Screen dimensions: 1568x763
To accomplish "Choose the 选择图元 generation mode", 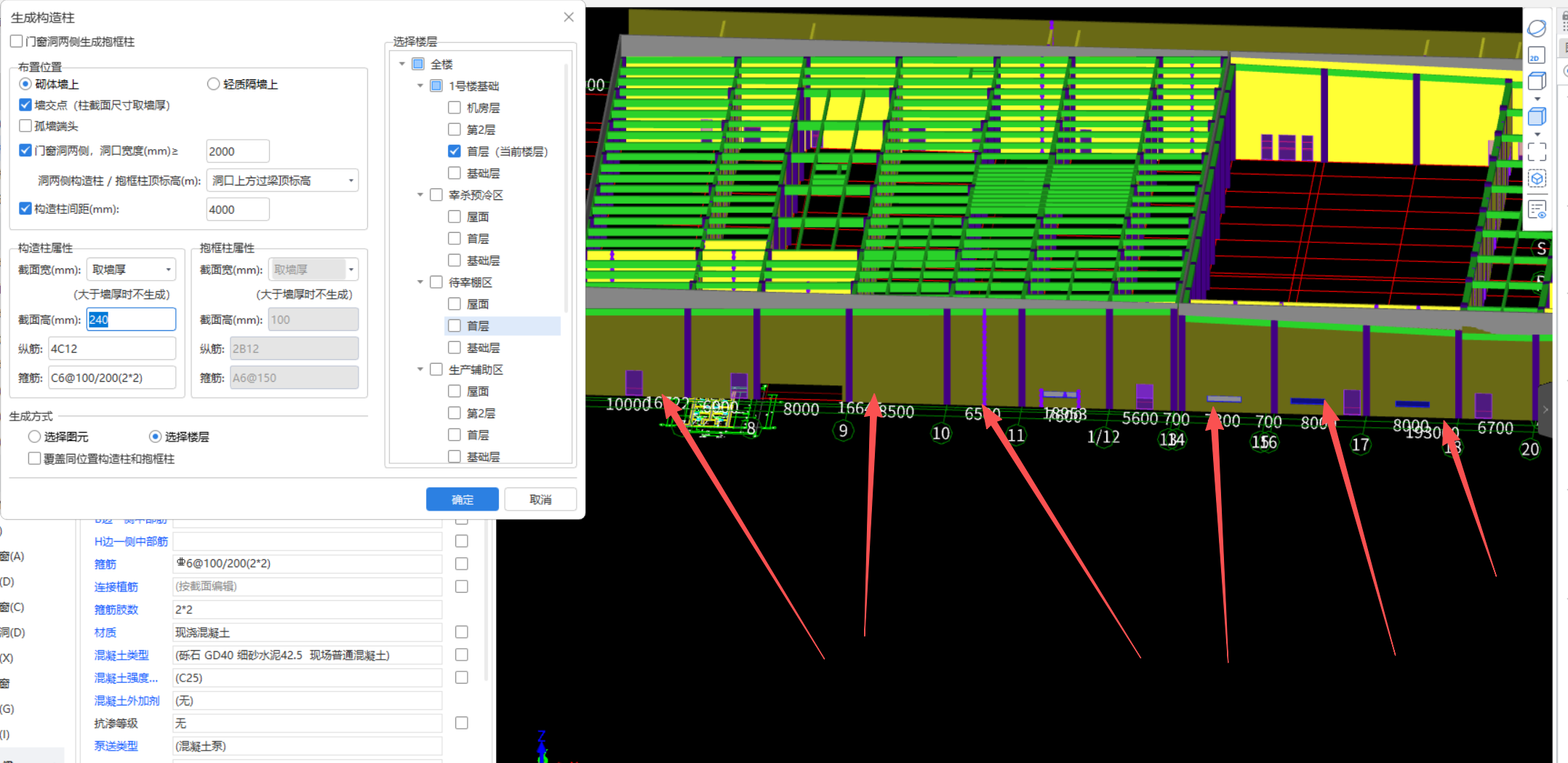I will click(x=34, y=436).
